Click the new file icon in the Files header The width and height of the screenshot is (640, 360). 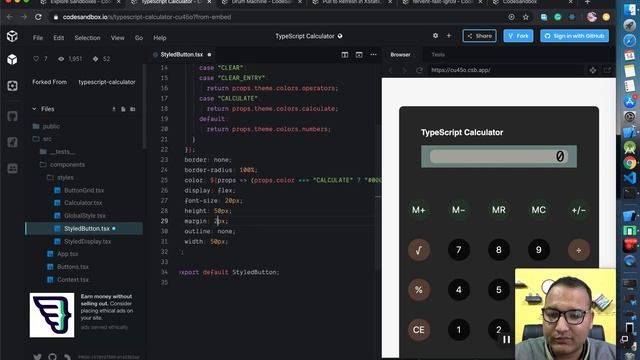[123, 109]
